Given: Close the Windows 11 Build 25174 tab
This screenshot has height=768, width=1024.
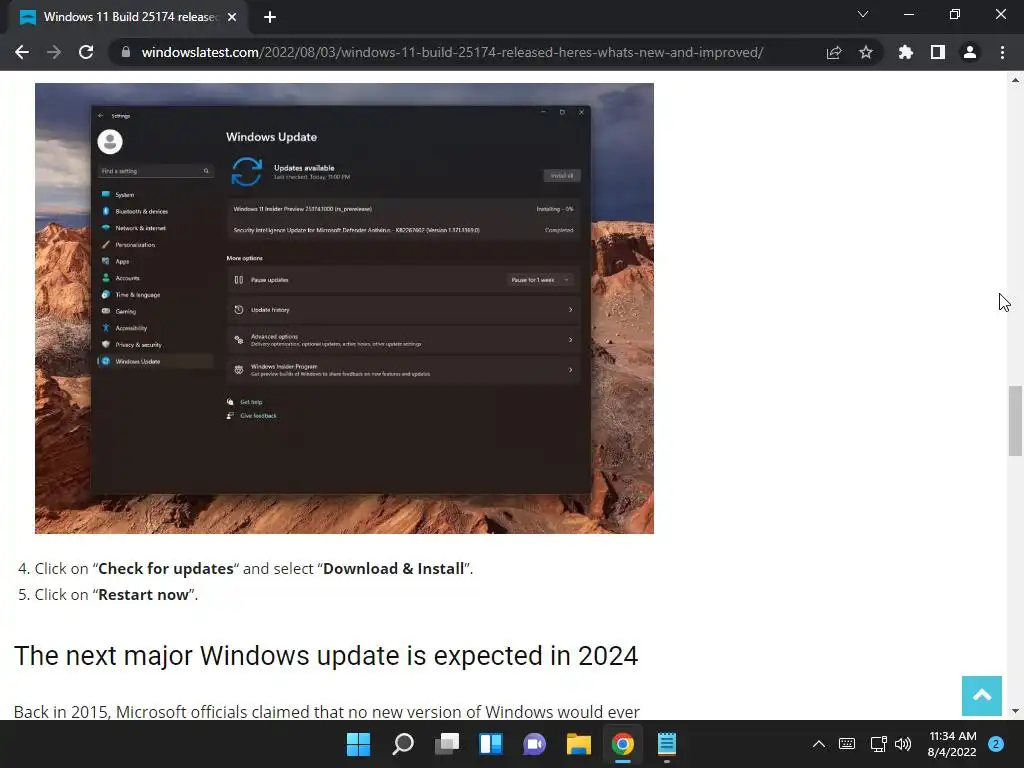Looking at the screenshot, I should click(x=232, y=17).
